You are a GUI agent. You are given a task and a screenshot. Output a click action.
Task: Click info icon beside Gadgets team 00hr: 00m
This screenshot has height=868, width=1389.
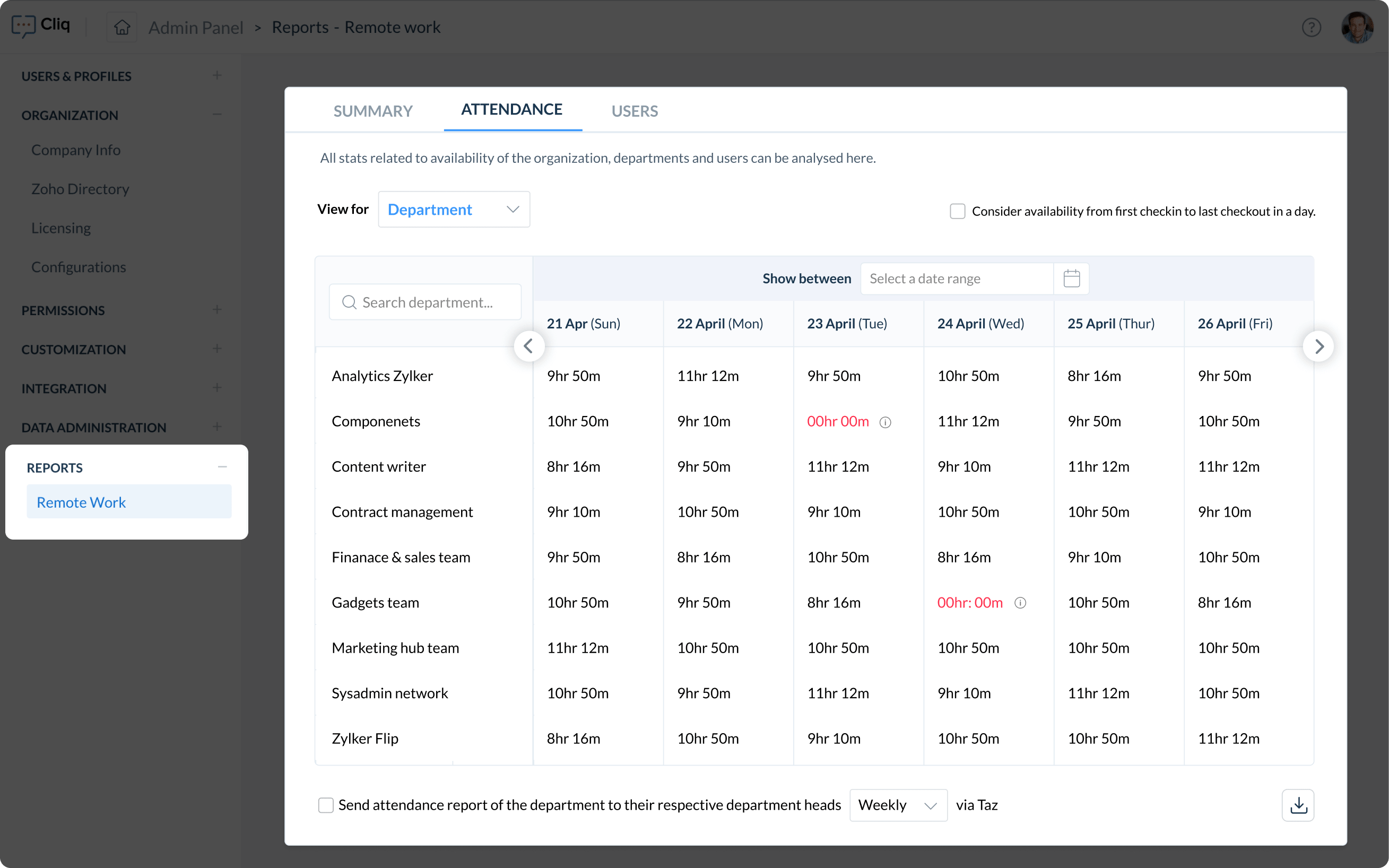[1020, 603]
